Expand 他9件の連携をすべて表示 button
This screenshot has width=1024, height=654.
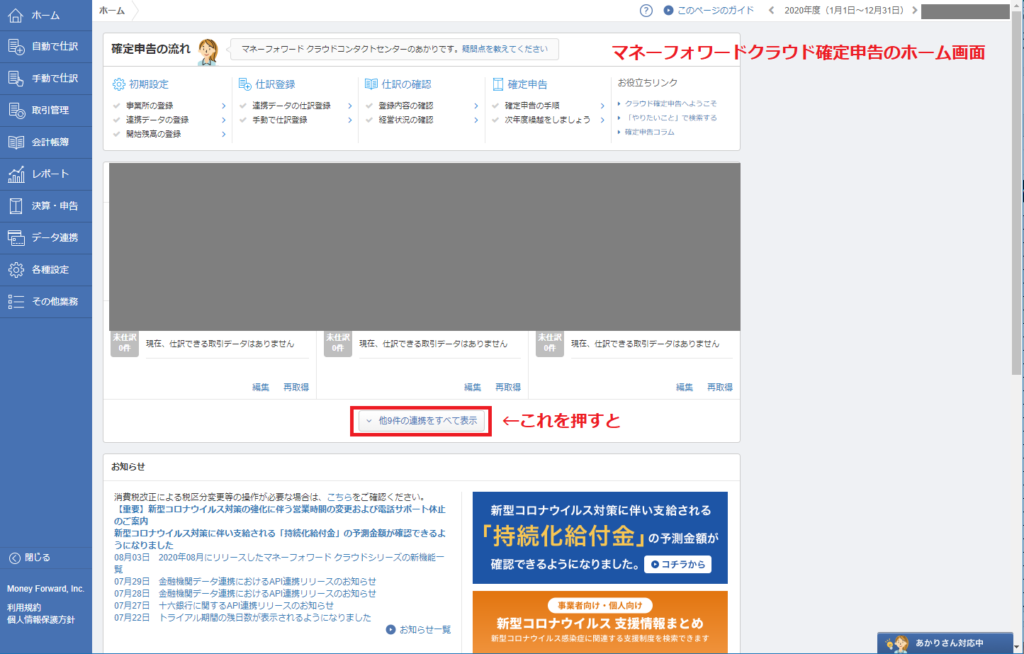pyautogui.click(x=421, y=421)
